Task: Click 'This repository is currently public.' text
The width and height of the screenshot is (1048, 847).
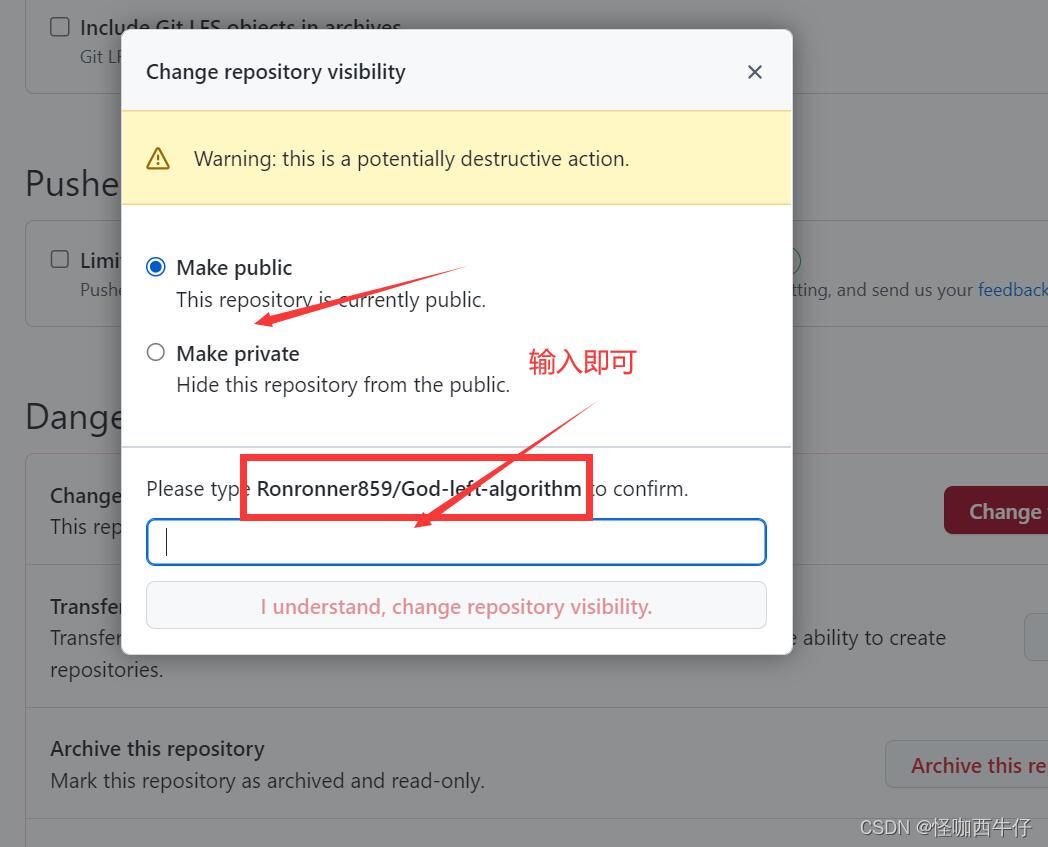Action: tap(331, 299)
